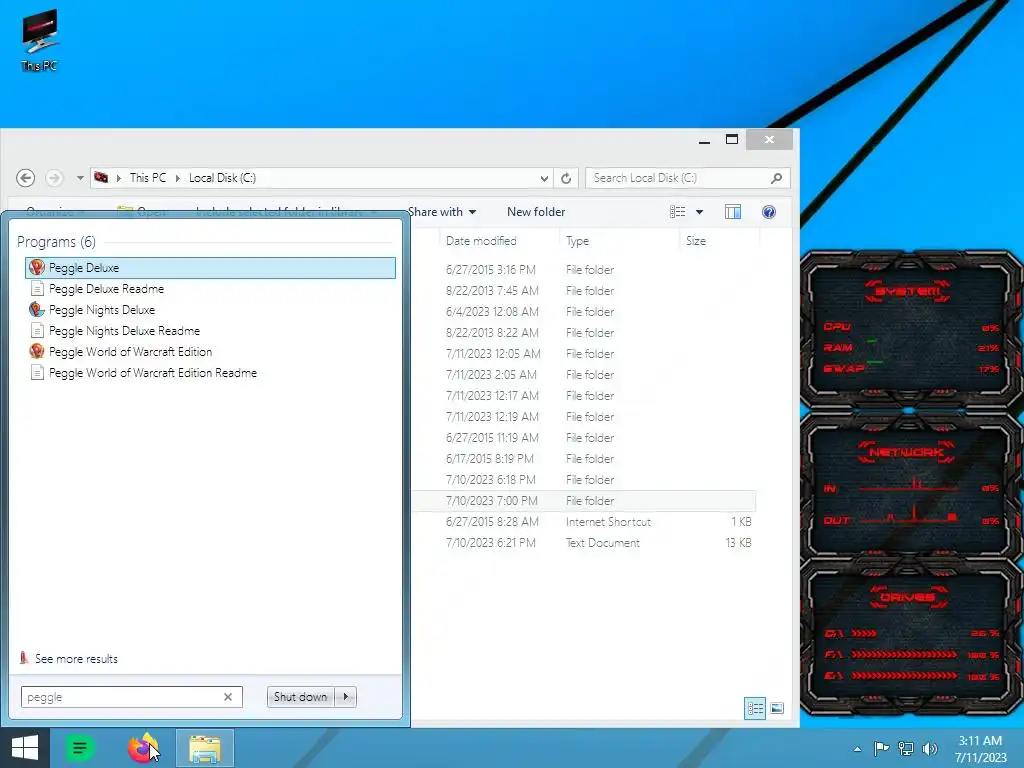Click the Explorer back arrow
The image size is (1024, 768).
point(25,178)
